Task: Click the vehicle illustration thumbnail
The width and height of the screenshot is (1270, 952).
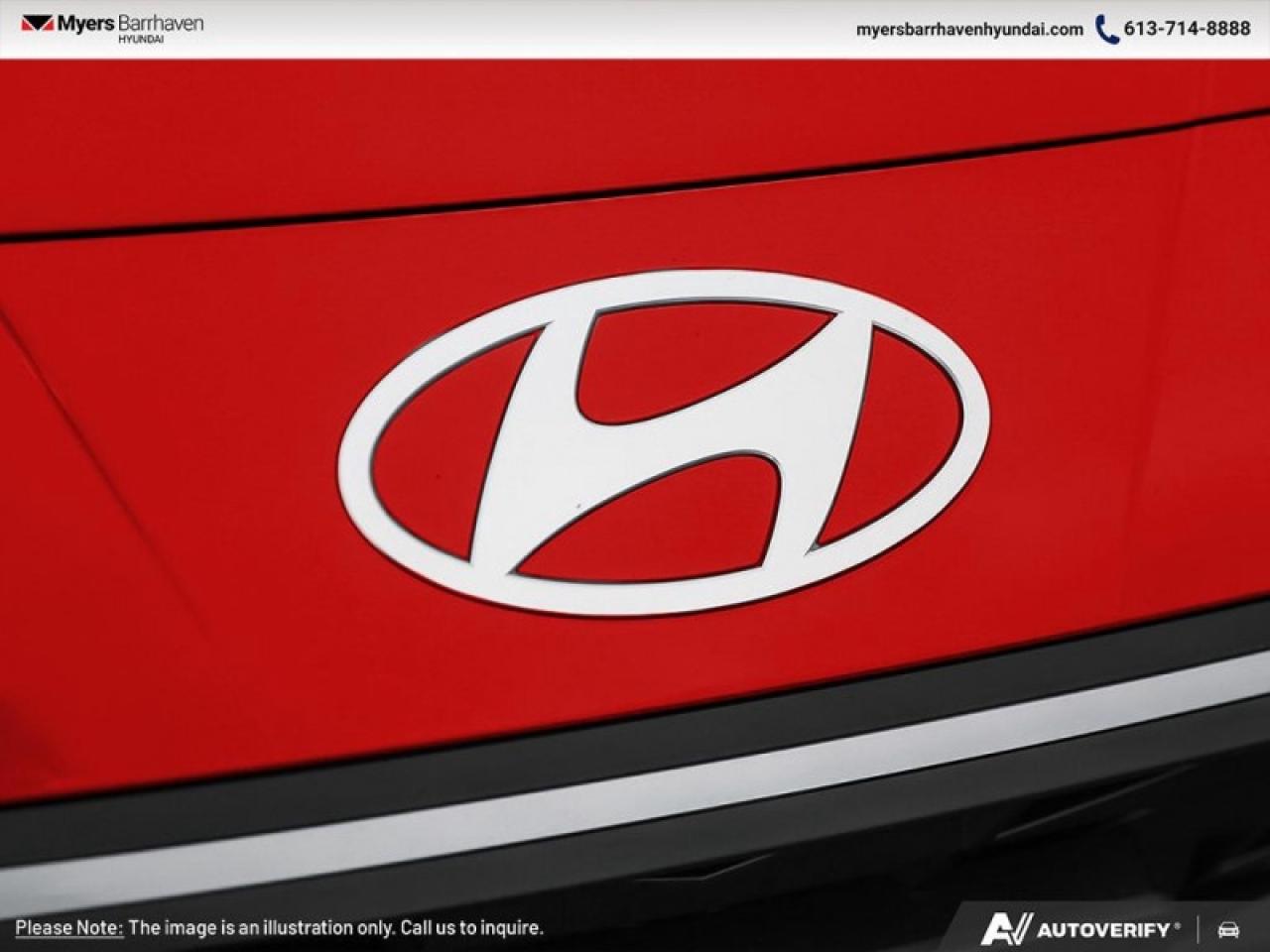Action: pyautogui.click(x=635, y=476)
